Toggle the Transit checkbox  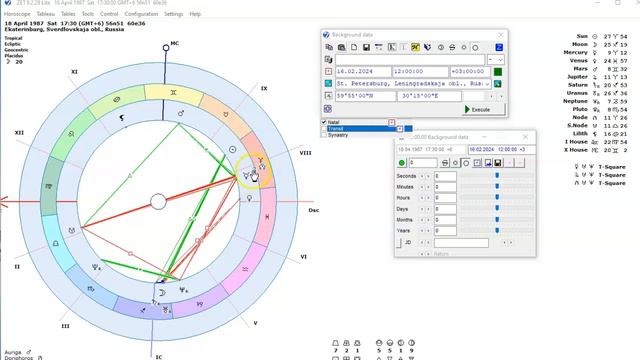(x=324, y=129)
